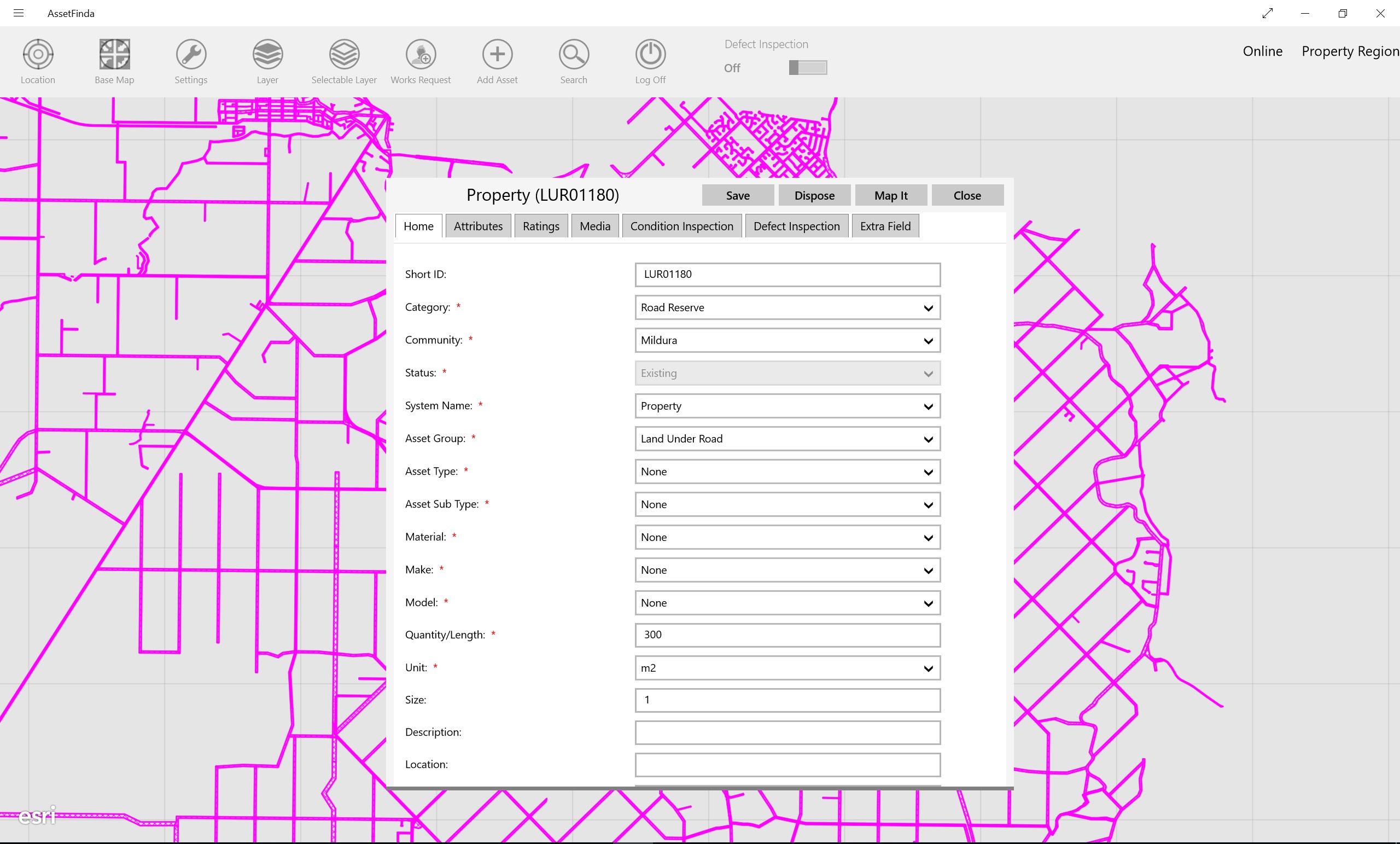Image resolution: width=1400 pixels, height=844 pixels.
Task: Create a Works Request
Action: pos(421,55)
